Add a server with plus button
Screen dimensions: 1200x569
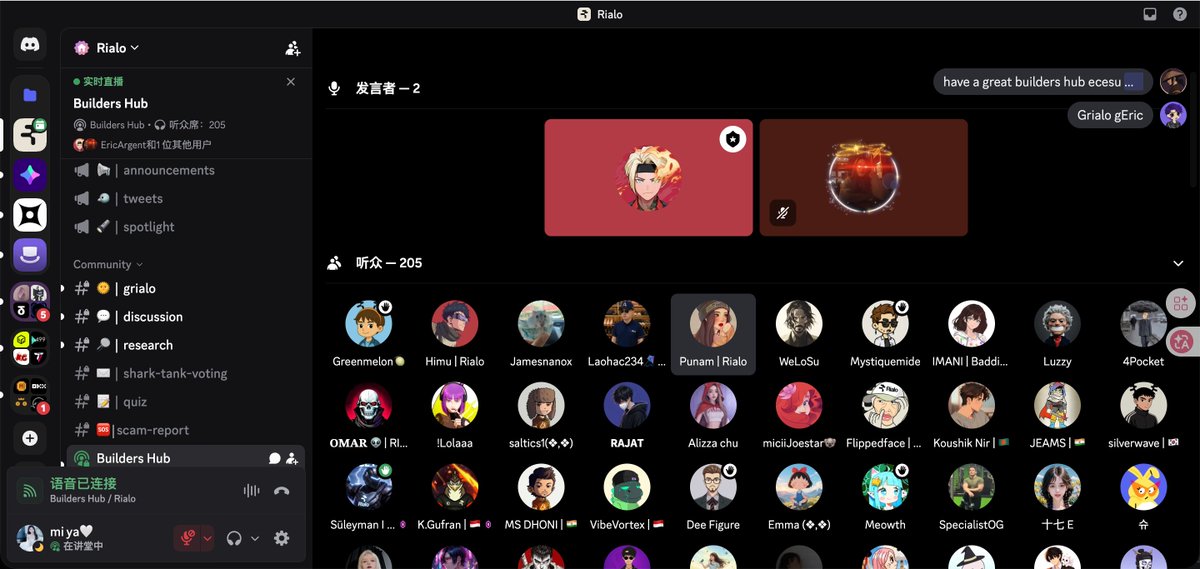coord(30,438)
